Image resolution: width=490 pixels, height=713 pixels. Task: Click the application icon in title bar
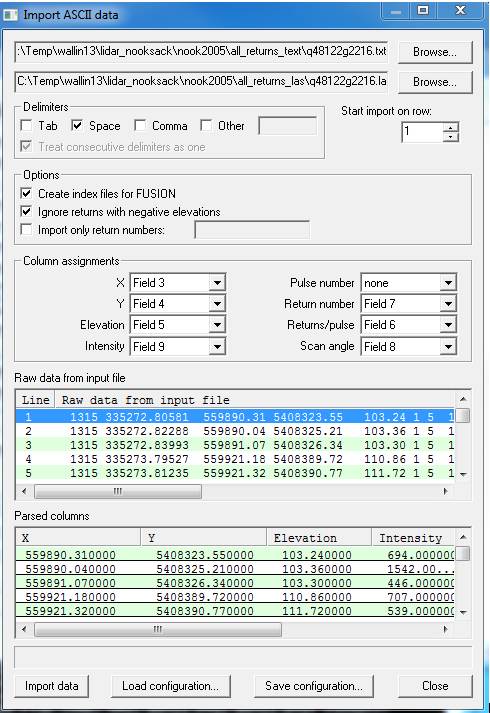[x=11, y=15]
